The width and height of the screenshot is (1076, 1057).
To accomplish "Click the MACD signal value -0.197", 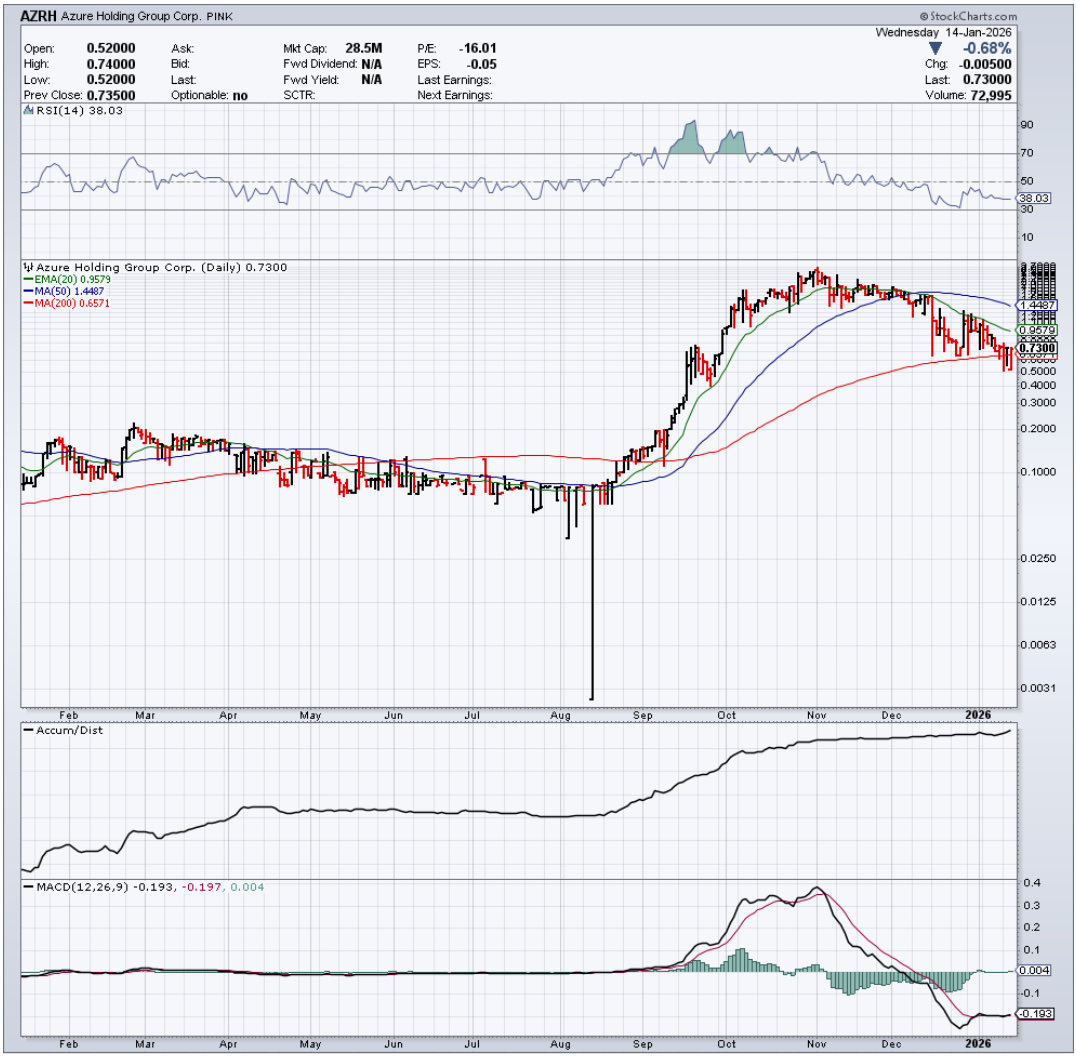I will coord(202,887).
